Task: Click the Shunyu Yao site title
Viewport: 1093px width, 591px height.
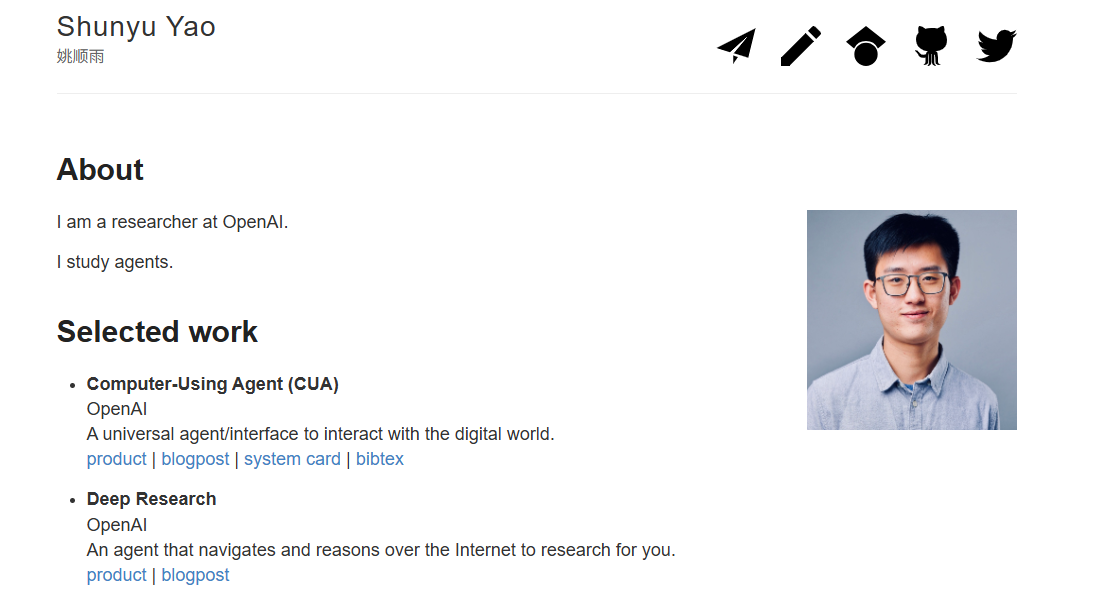Action: [x=136, y=27]
